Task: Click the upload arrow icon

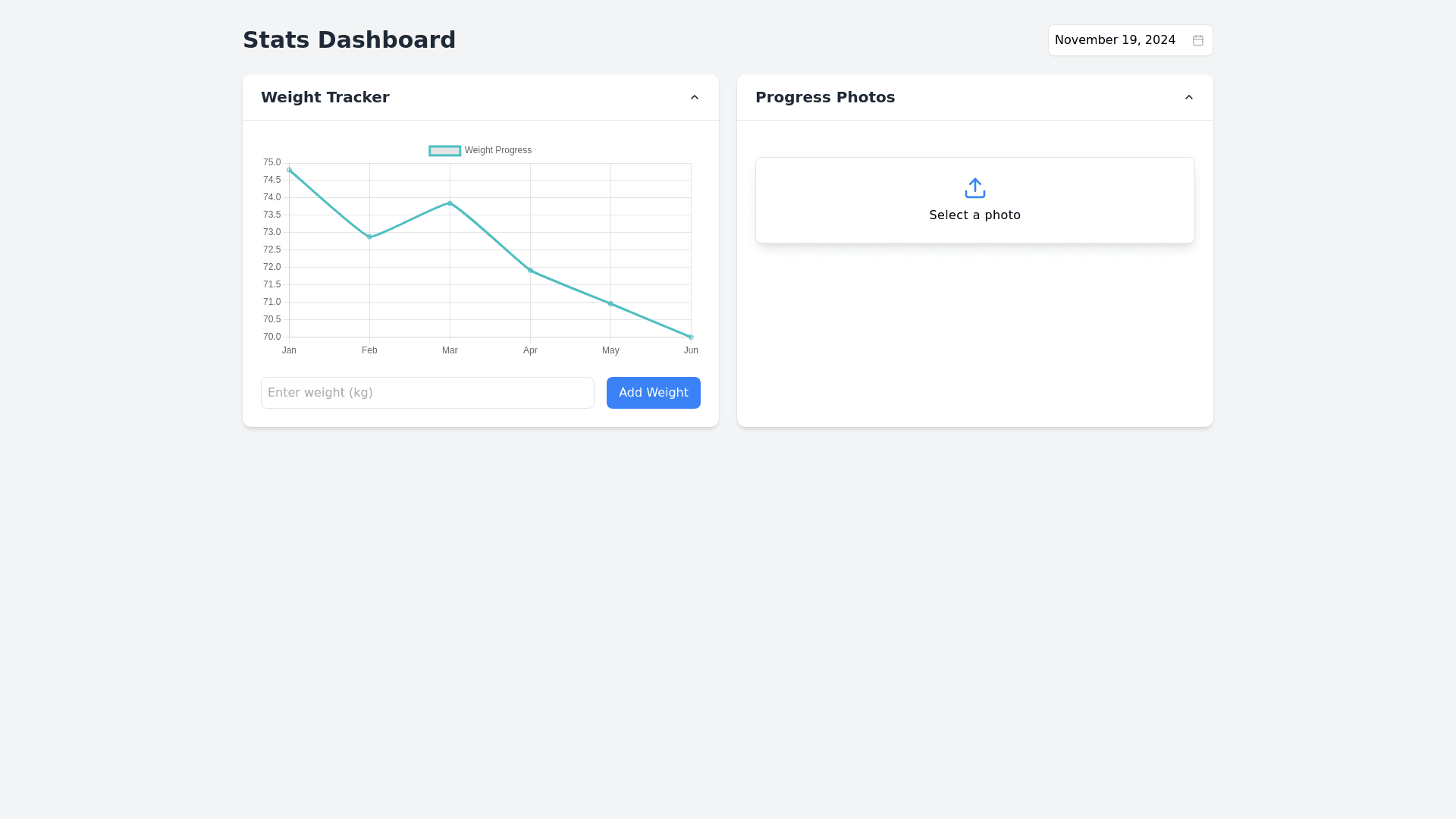Action: tap(974, 188)
